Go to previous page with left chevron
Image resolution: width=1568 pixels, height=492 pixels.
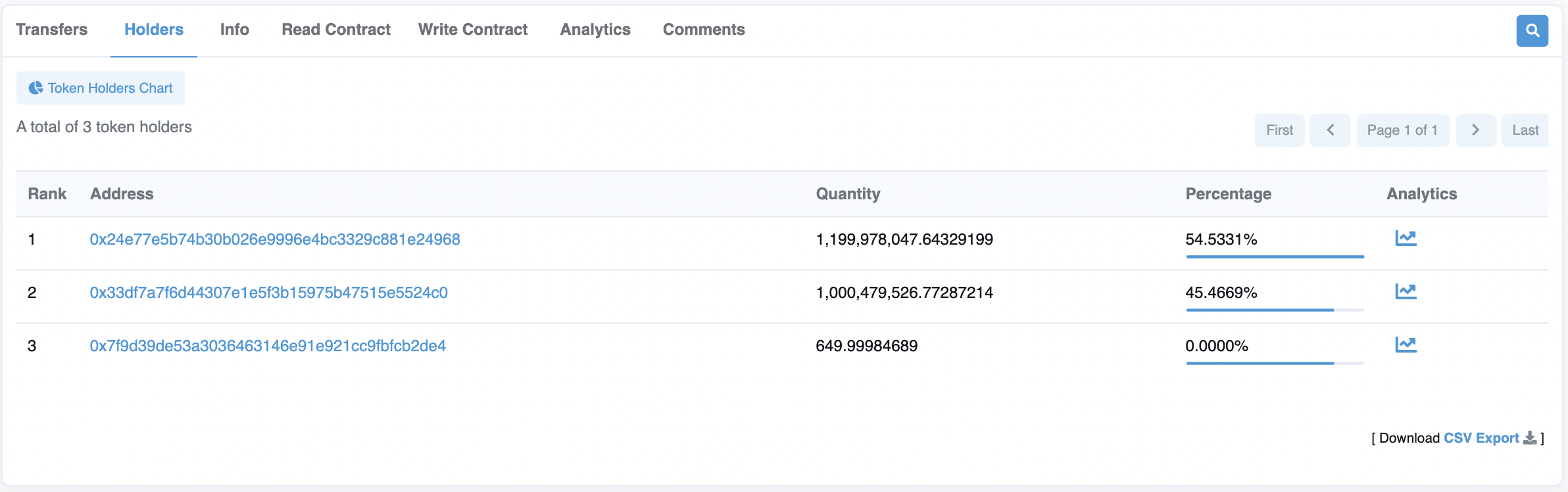point(1330,130)
